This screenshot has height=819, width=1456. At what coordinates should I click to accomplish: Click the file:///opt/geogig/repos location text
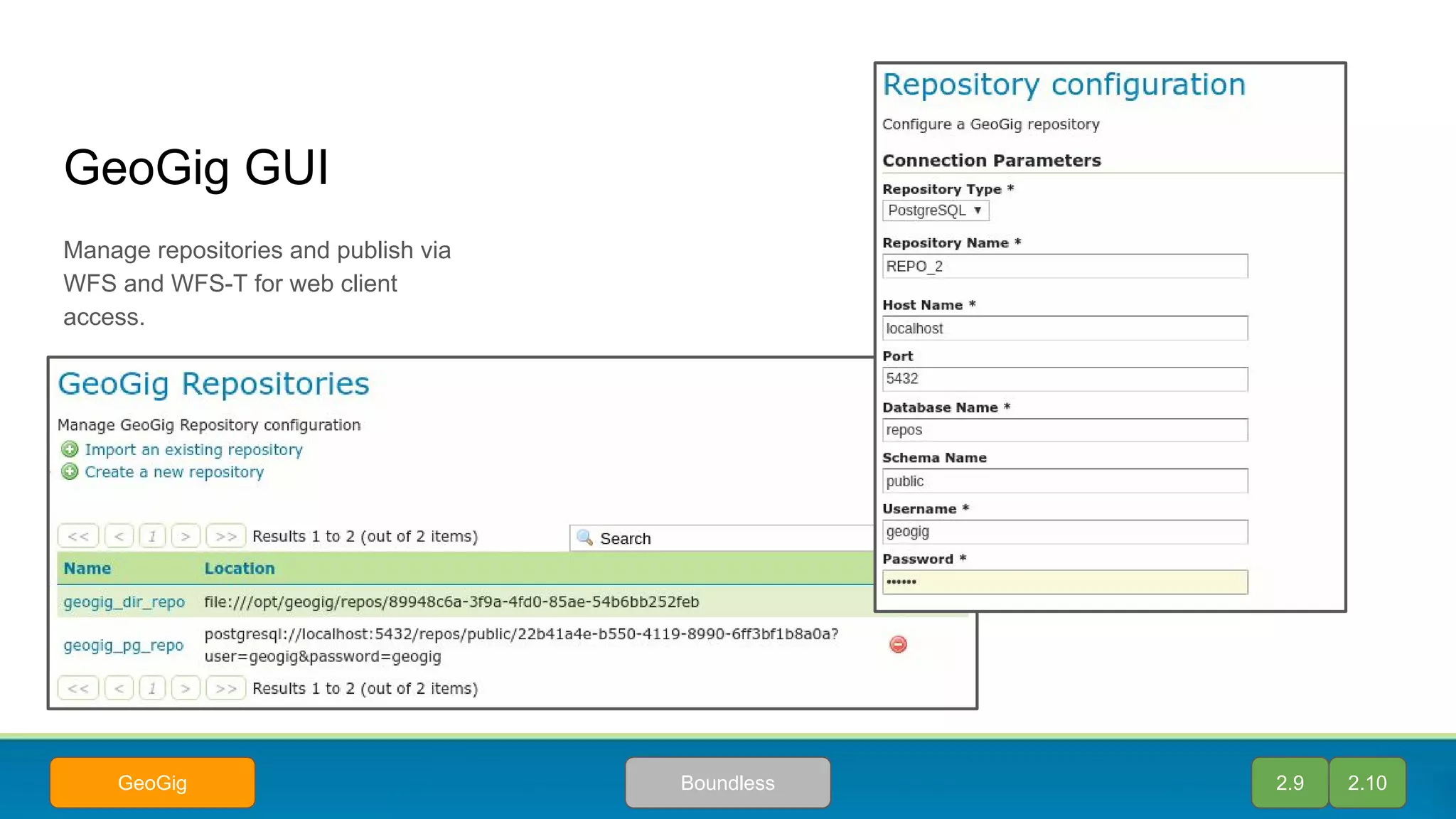451,602
